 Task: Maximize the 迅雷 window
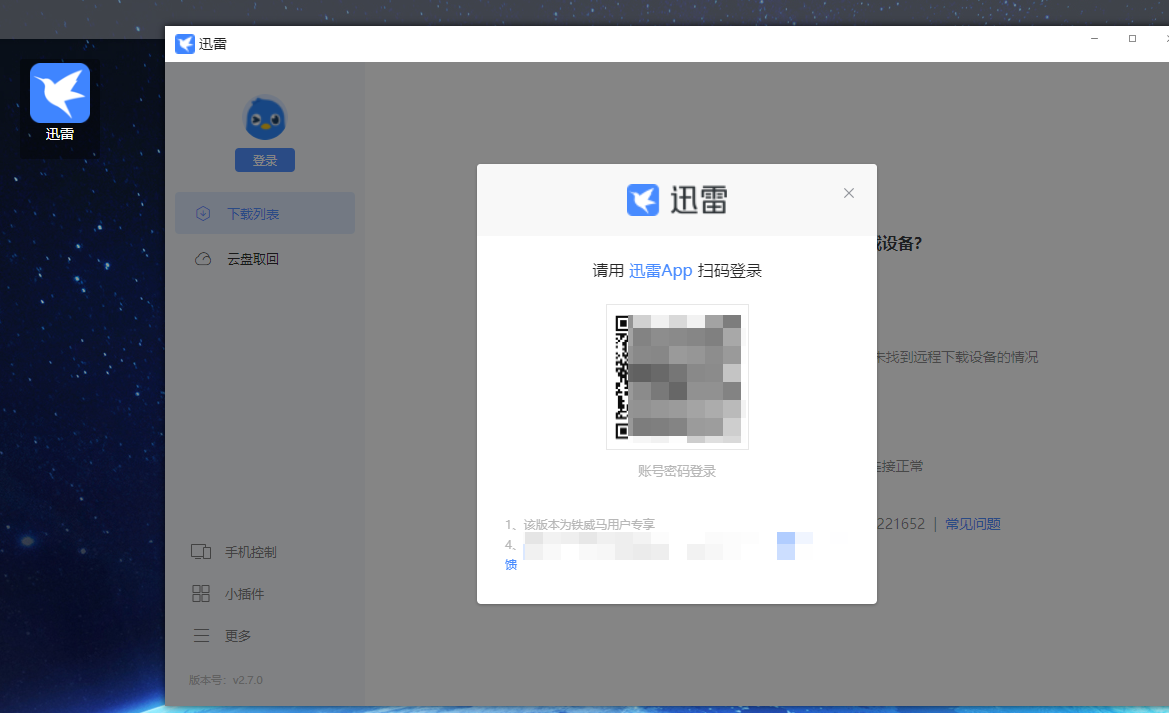coord(1132,39)
